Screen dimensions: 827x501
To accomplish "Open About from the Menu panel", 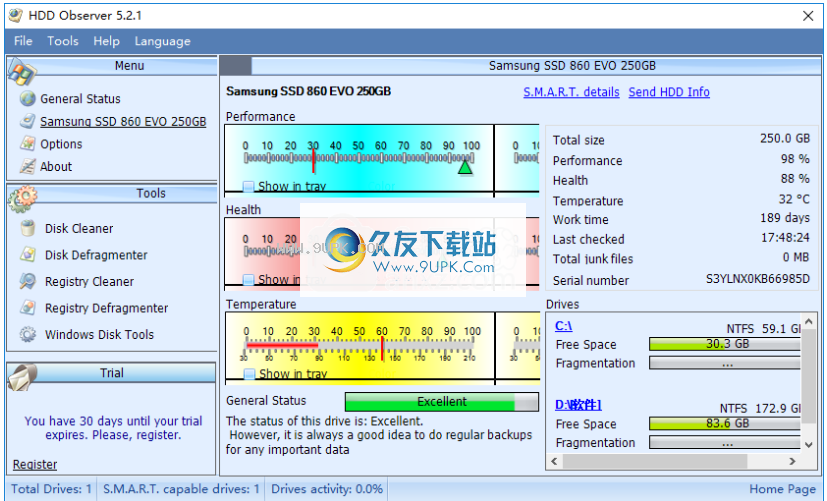I will click(56, 166).
